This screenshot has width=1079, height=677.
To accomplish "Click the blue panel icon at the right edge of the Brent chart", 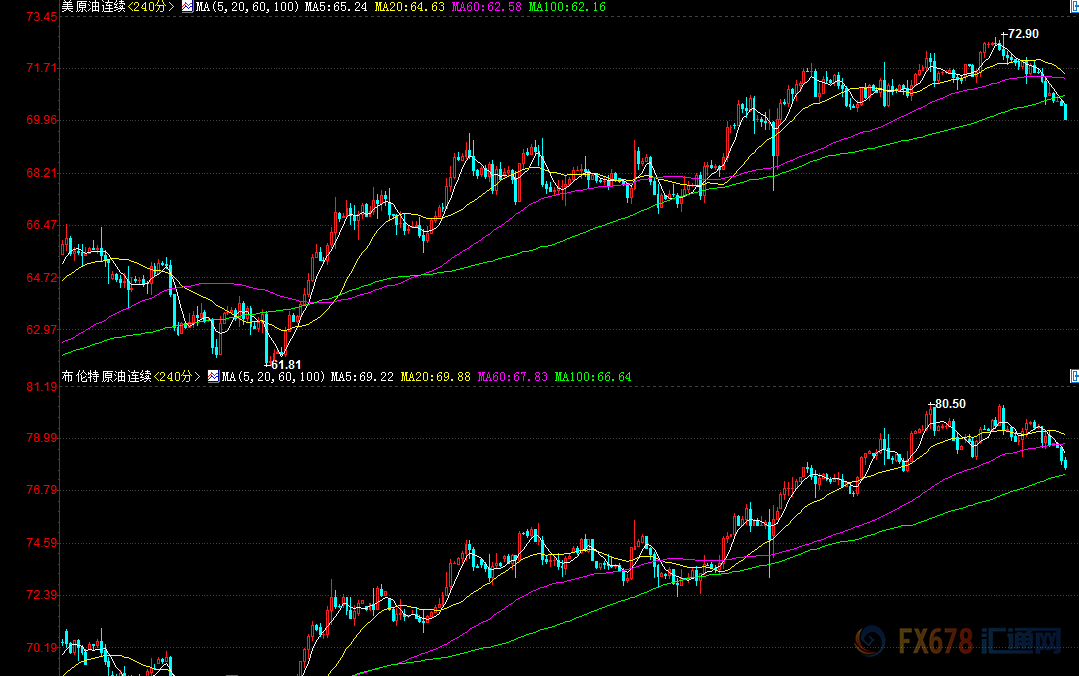I will click(1073, 377).
